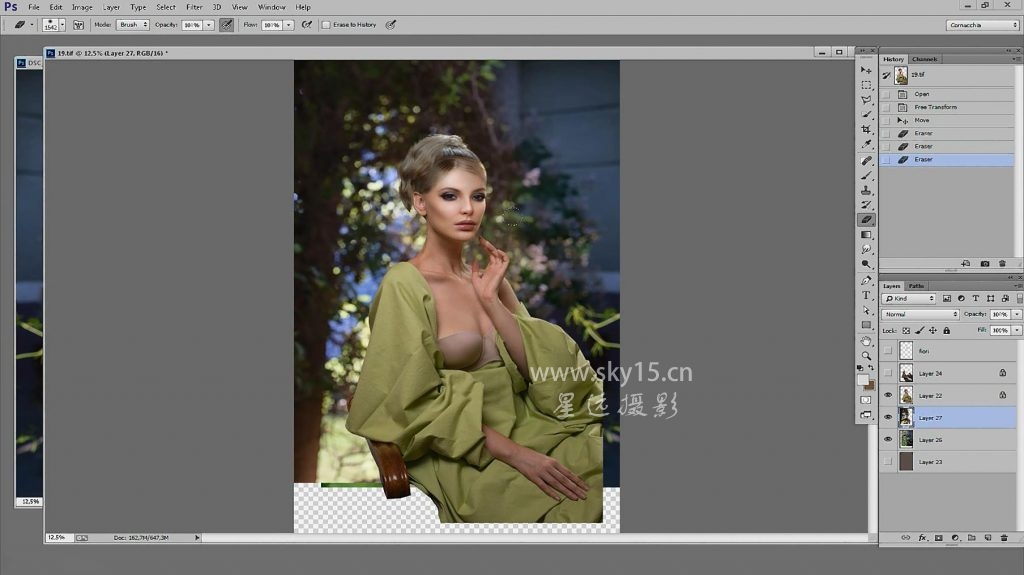Select the Healing Brush tool

(866, 161)
